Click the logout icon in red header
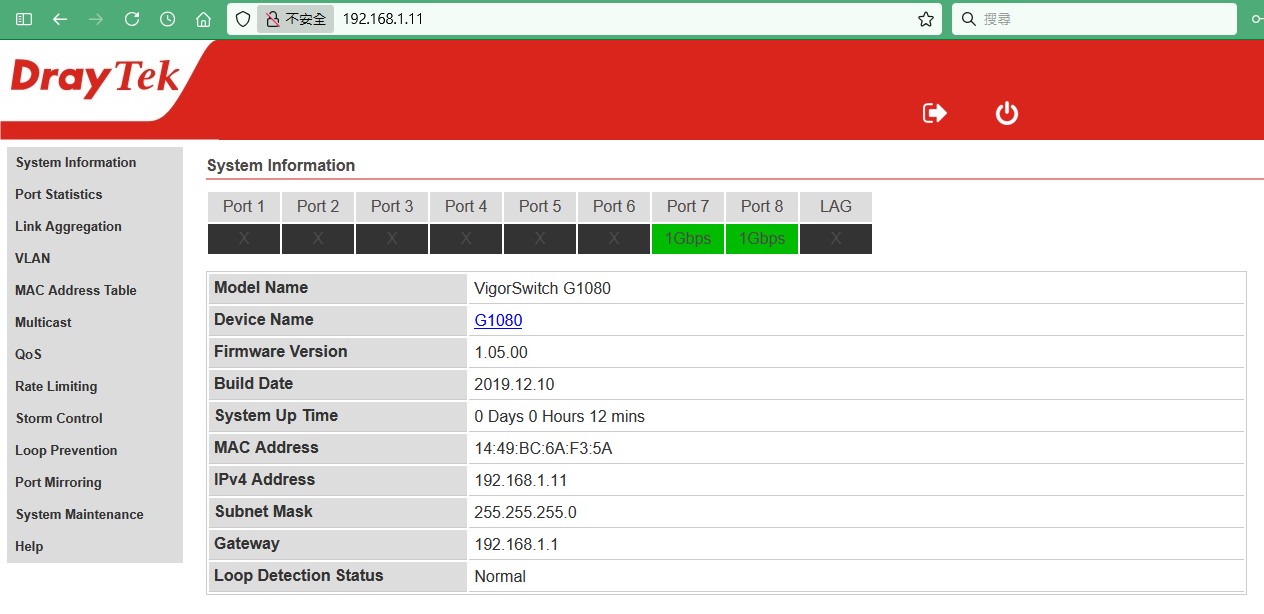The height and width of the screenshot is (614, 1264). [934, 113]
